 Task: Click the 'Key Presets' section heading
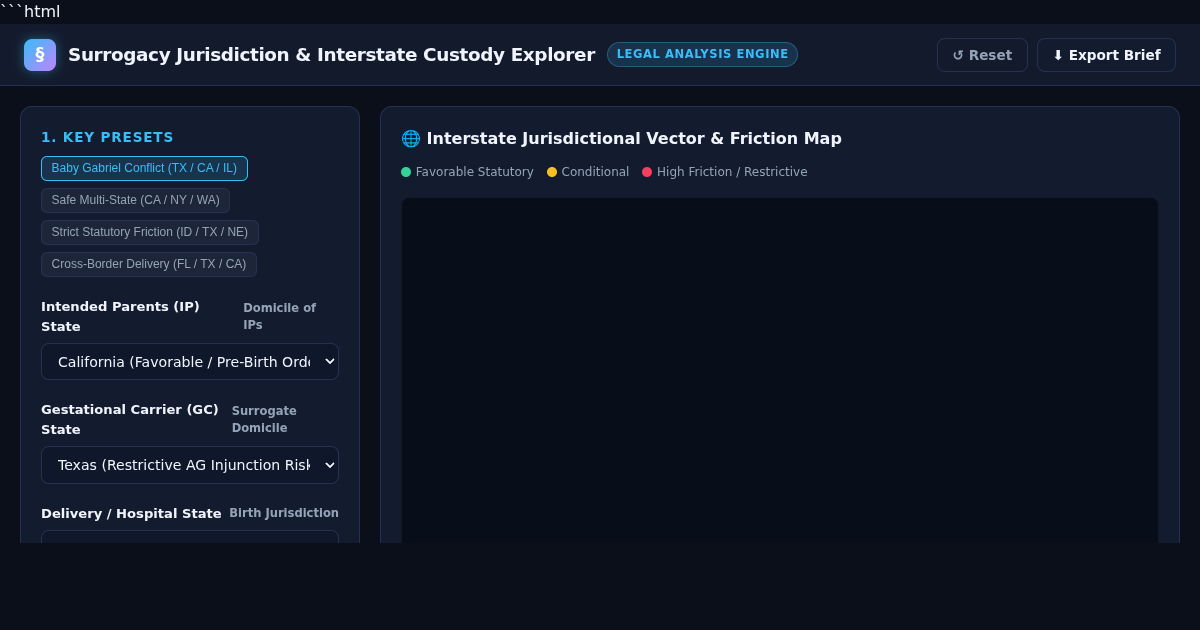coord(107,137)
